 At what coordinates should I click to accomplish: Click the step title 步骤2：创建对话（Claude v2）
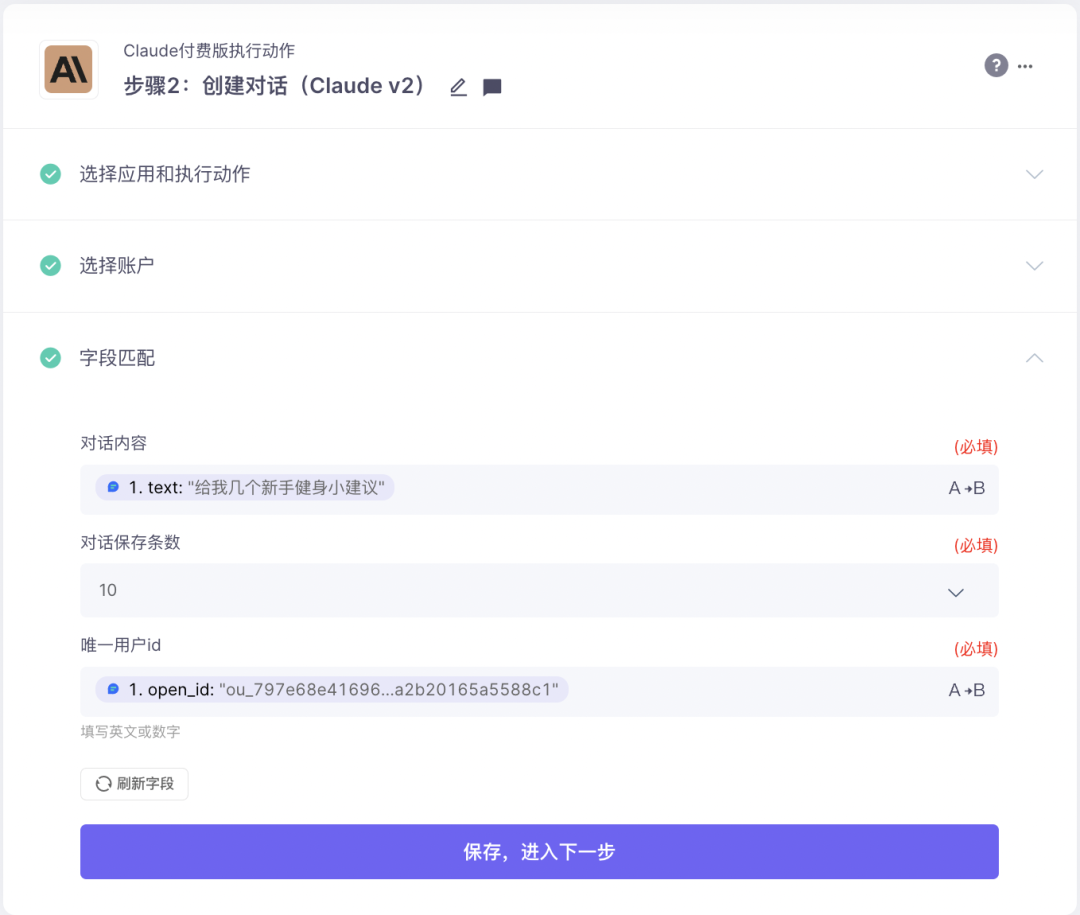point(276,86)
